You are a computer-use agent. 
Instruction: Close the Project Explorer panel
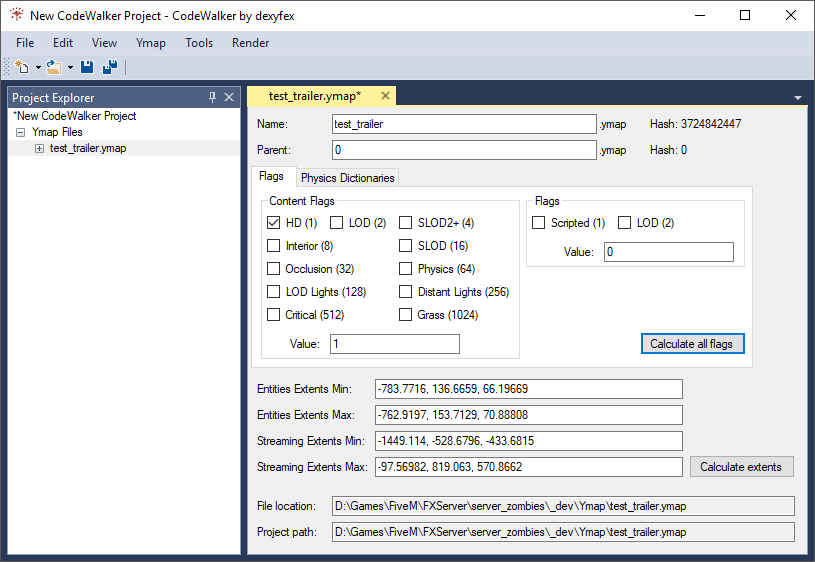point(229,97)
